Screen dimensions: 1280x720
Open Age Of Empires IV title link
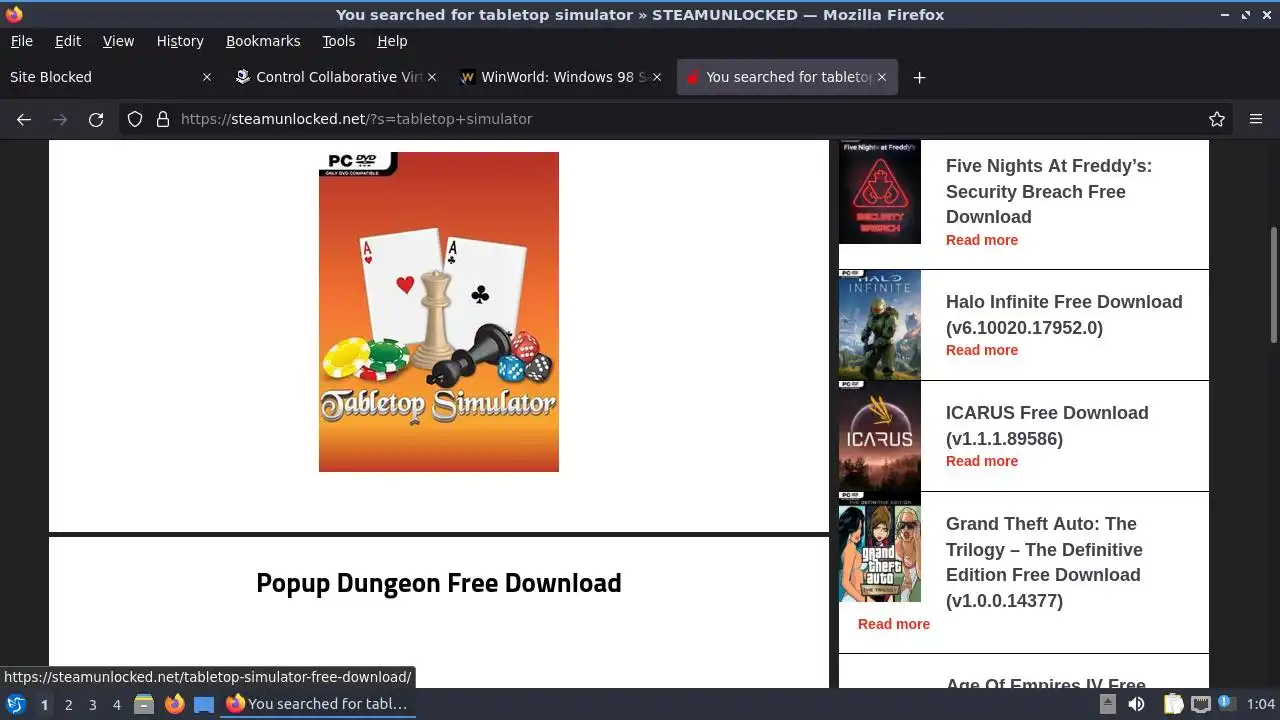pyautogui.click(x=1046, y=683)
